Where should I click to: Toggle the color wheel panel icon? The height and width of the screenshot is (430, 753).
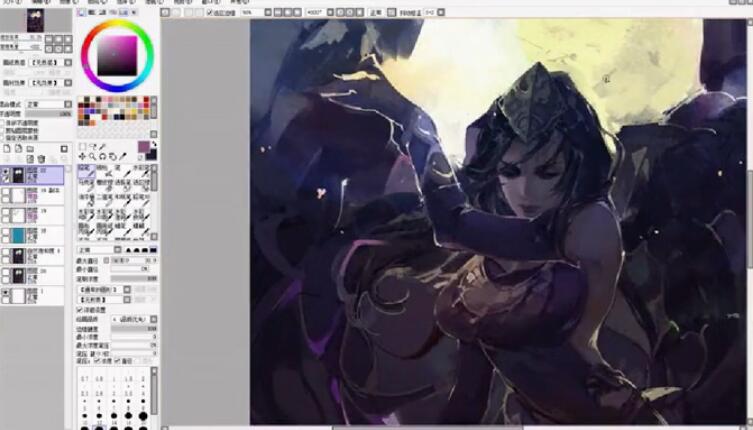[82, 12]
